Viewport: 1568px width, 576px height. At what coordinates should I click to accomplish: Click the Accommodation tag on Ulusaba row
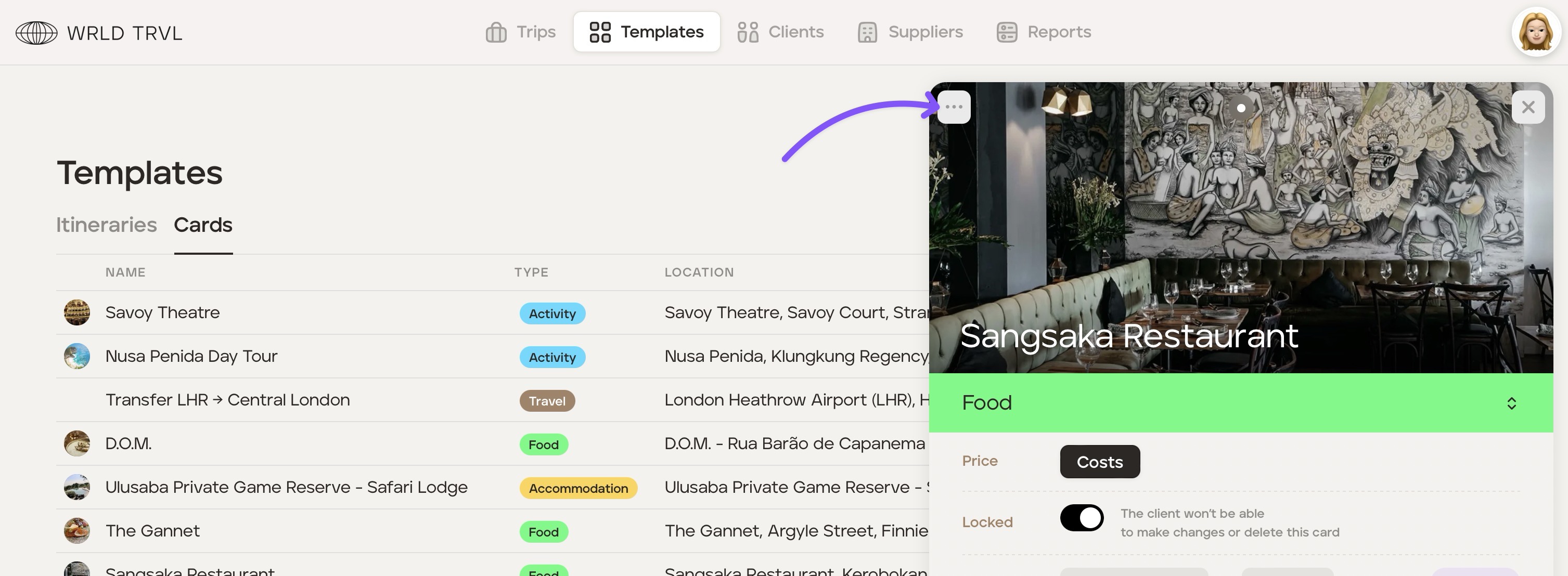point(577,488)
